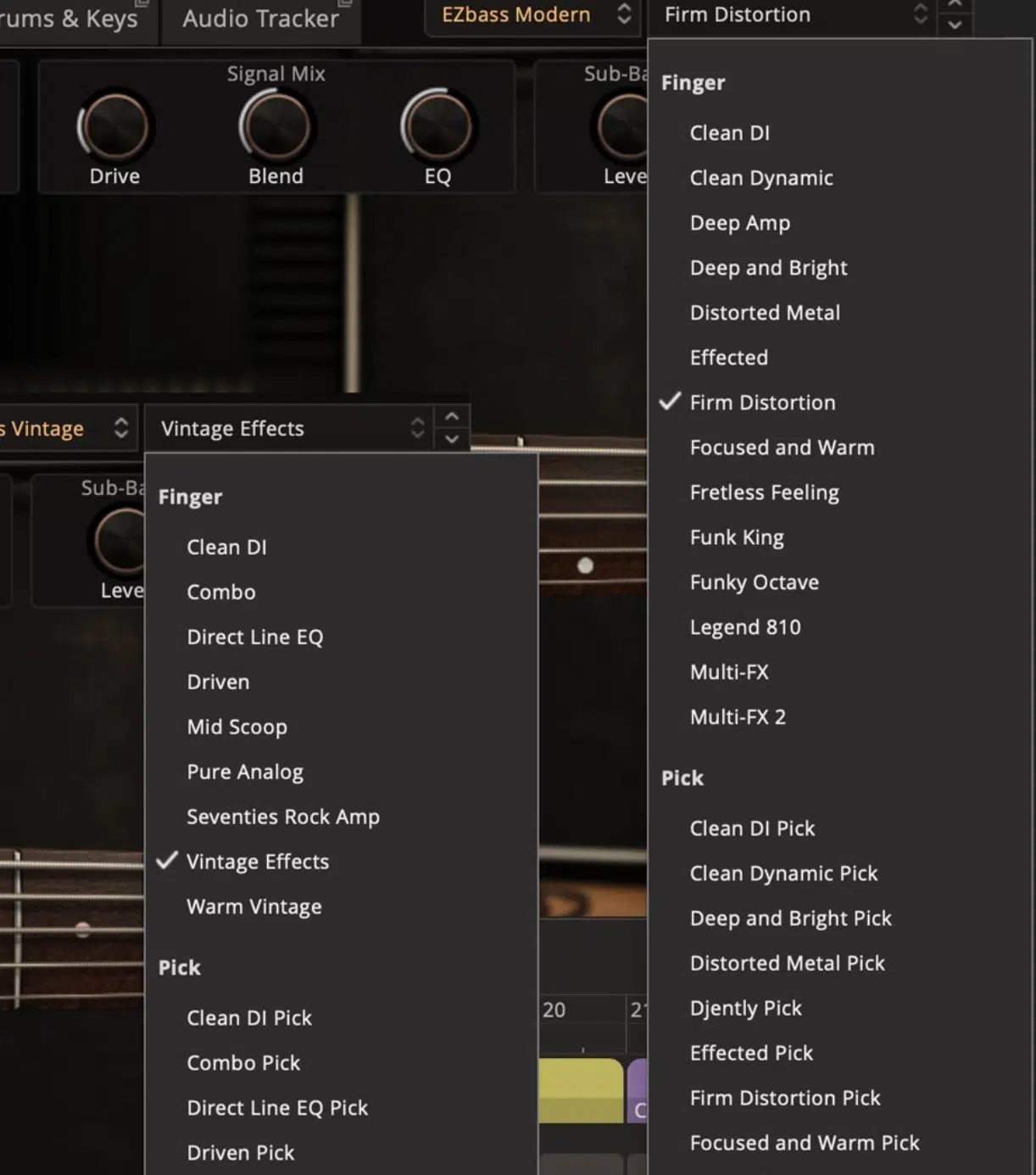Choose the Focused and Warm finger preset
1036x1175 pixels.
[x=840, y=448]
